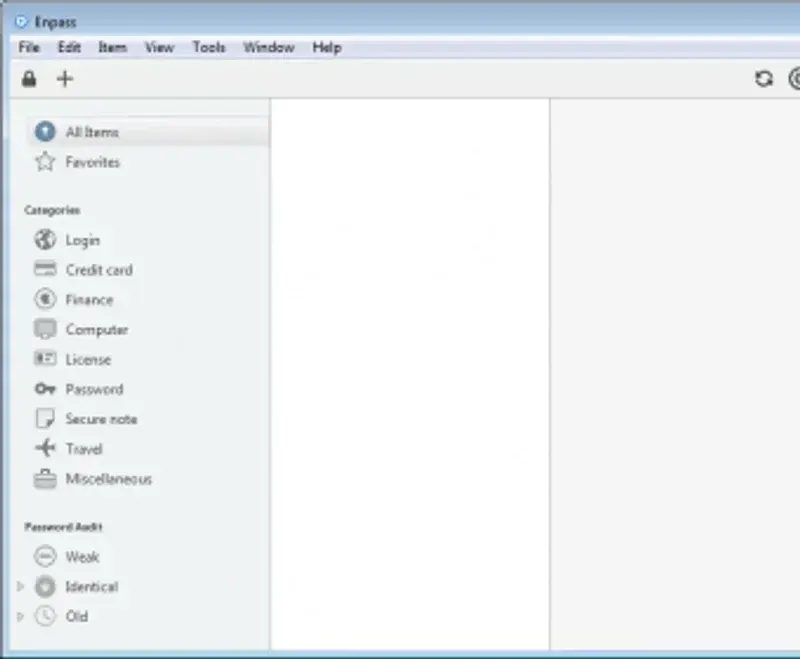Expand the Old passwords group
800x659 pixels.
point(20,617)
